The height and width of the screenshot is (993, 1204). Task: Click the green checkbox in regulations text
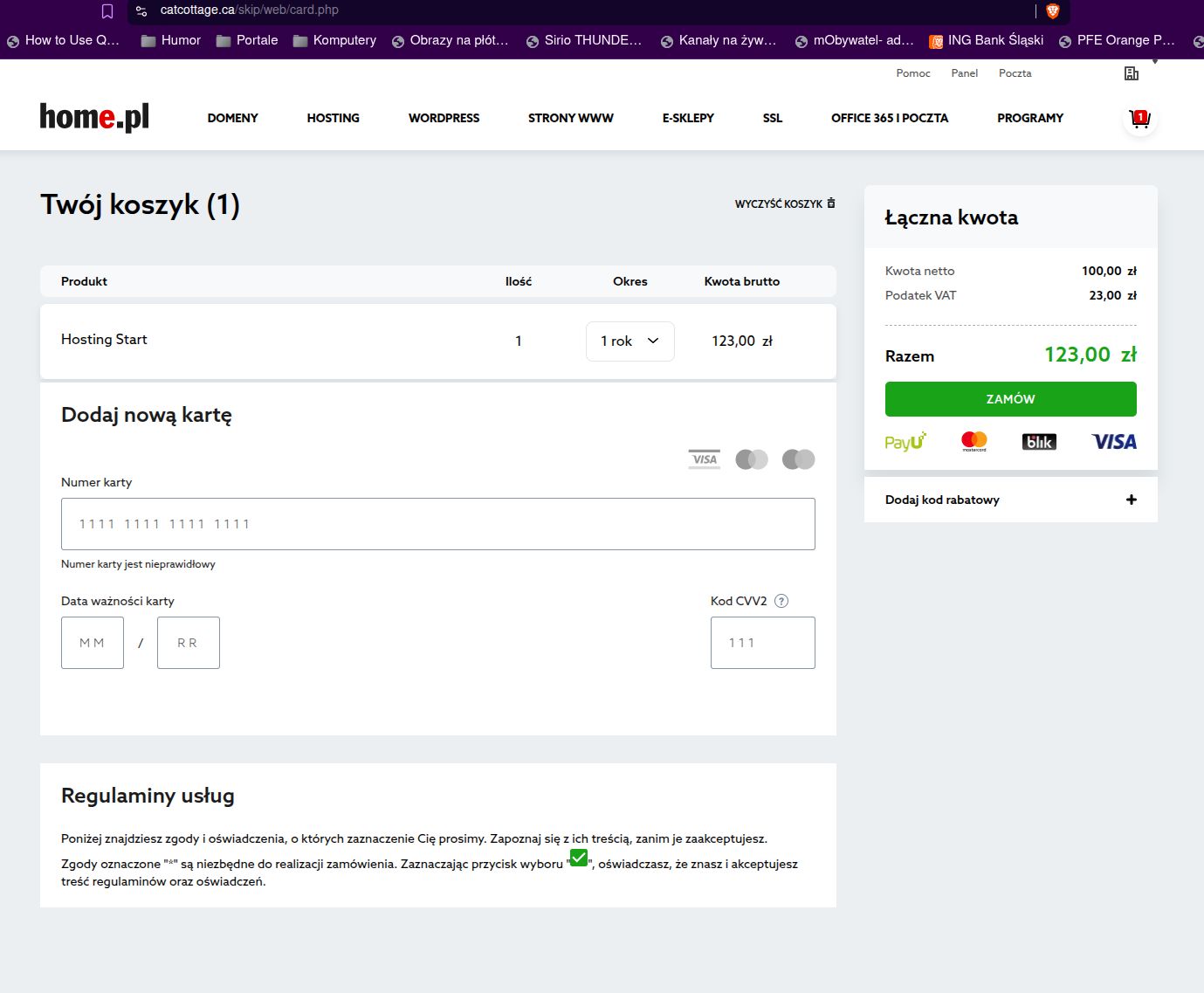[x=579, y=858]
